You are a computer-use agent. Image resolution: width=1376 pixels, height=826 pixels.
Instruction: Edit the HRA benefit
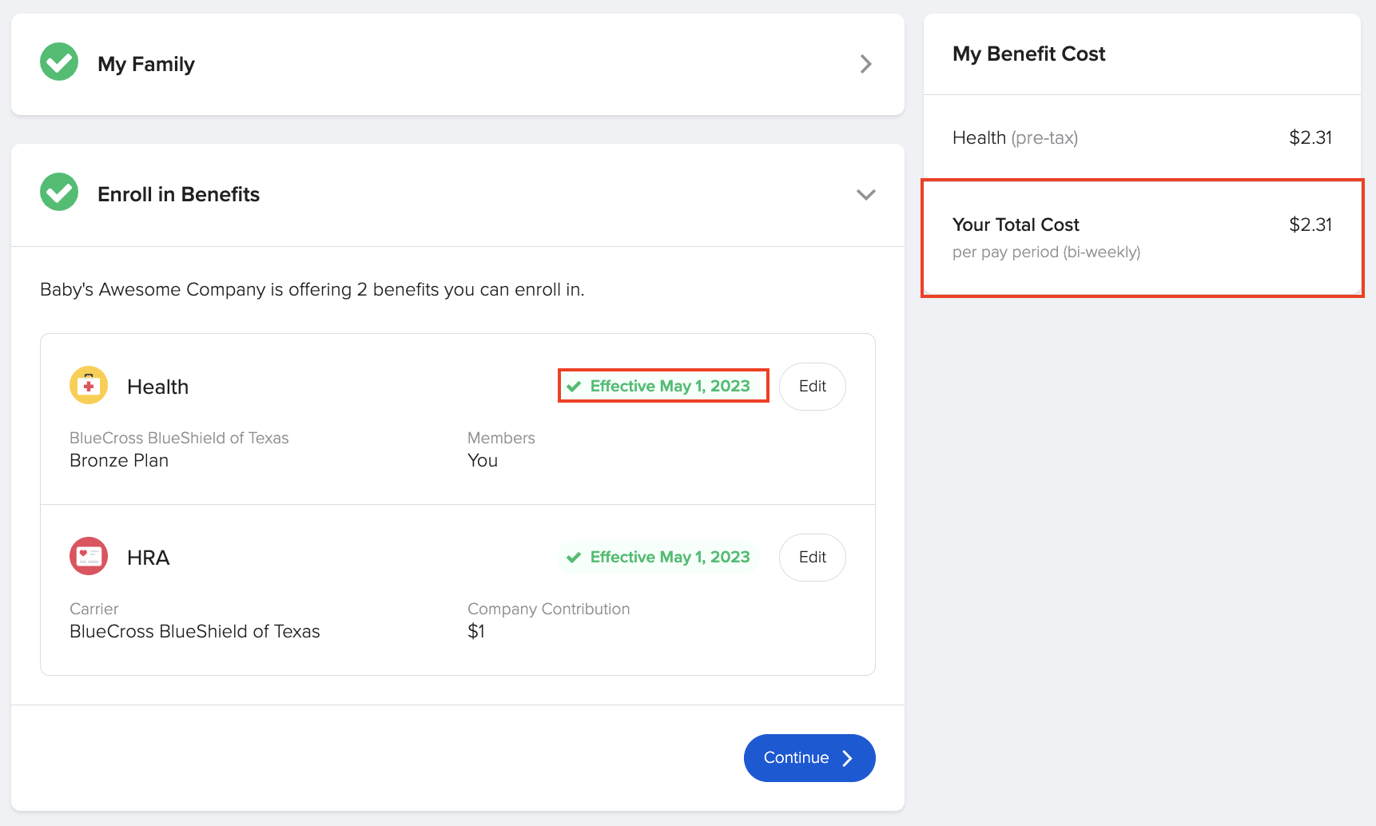click(x=812, y=557)
